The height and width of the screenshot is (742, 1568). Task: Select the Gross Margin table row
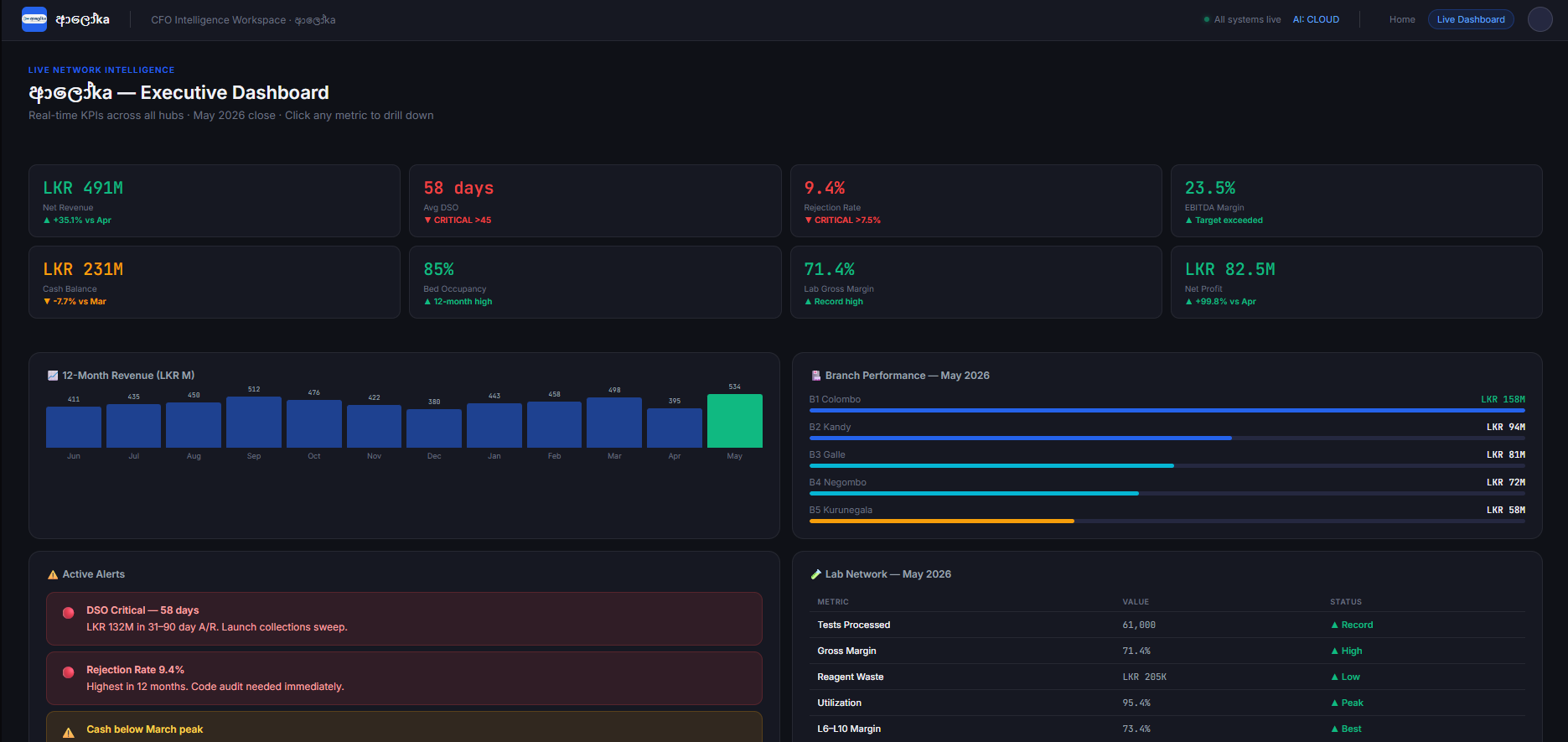[x=1167, y=651]
